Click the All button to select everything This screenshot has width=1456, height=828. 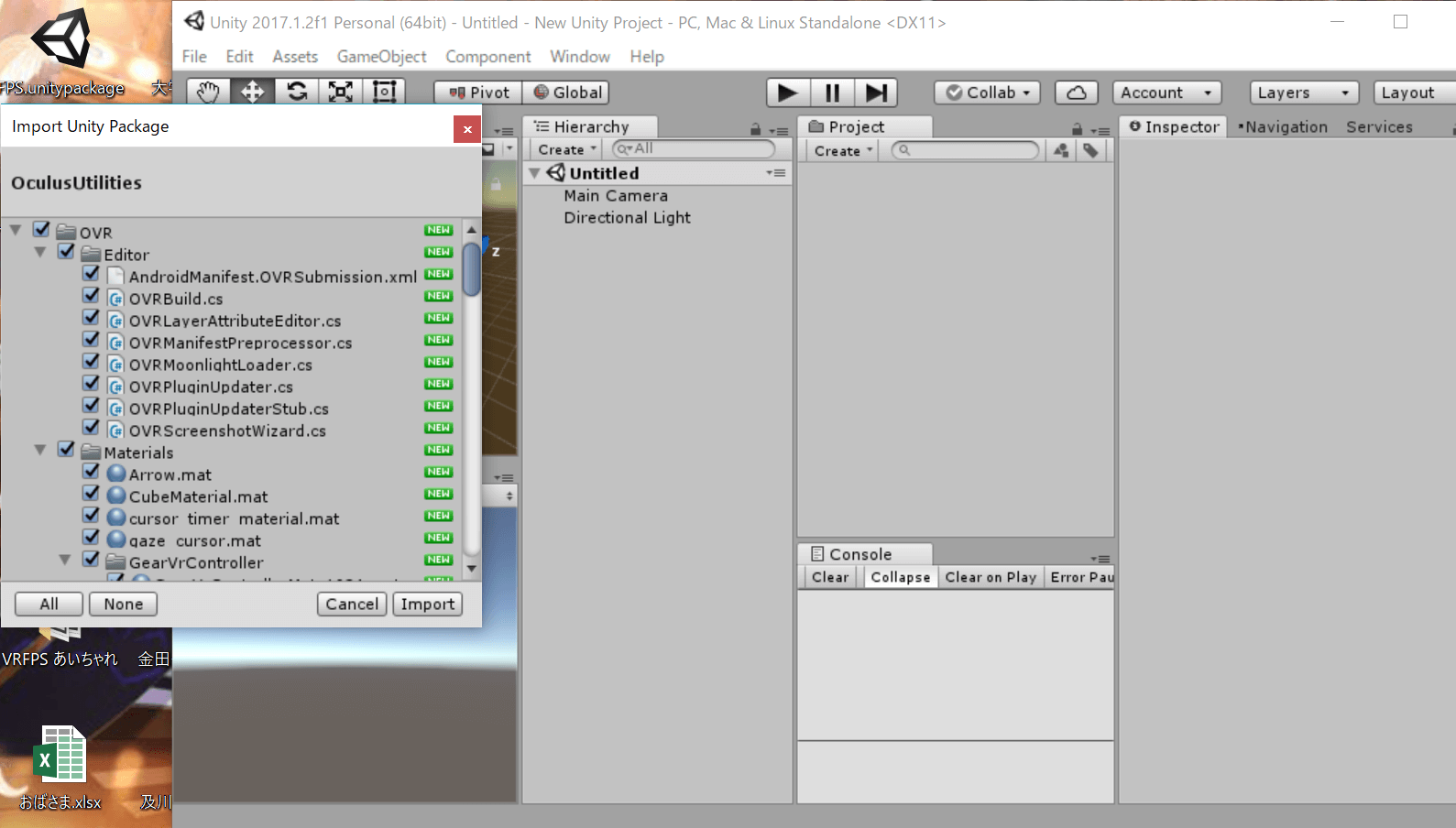[x=49, y=605]
